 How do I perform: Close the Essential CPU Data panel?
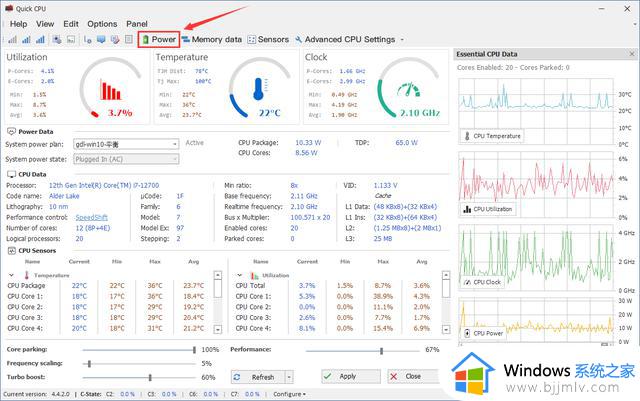[632, 54]
